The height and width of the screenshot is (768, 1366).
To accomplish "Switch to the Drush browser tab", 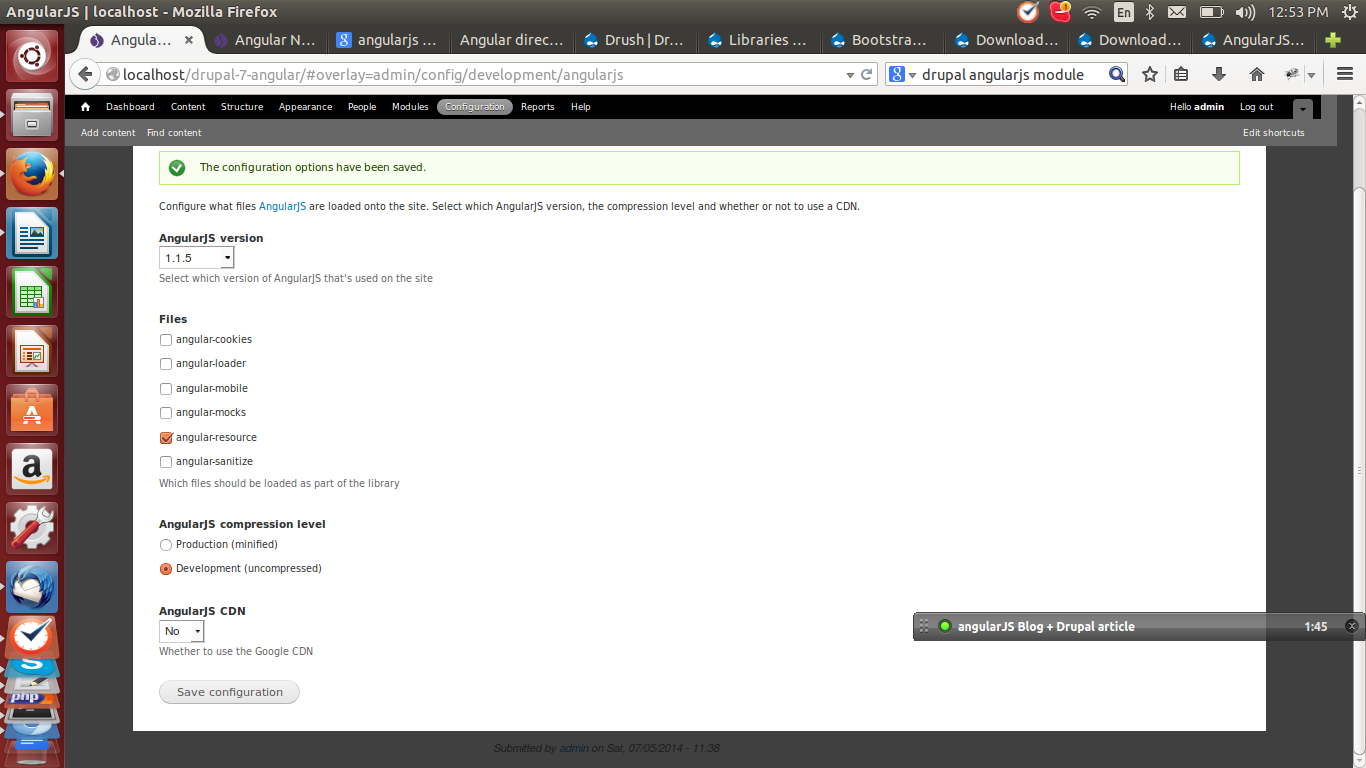I will pyautogui.click(x=634, y=40).
